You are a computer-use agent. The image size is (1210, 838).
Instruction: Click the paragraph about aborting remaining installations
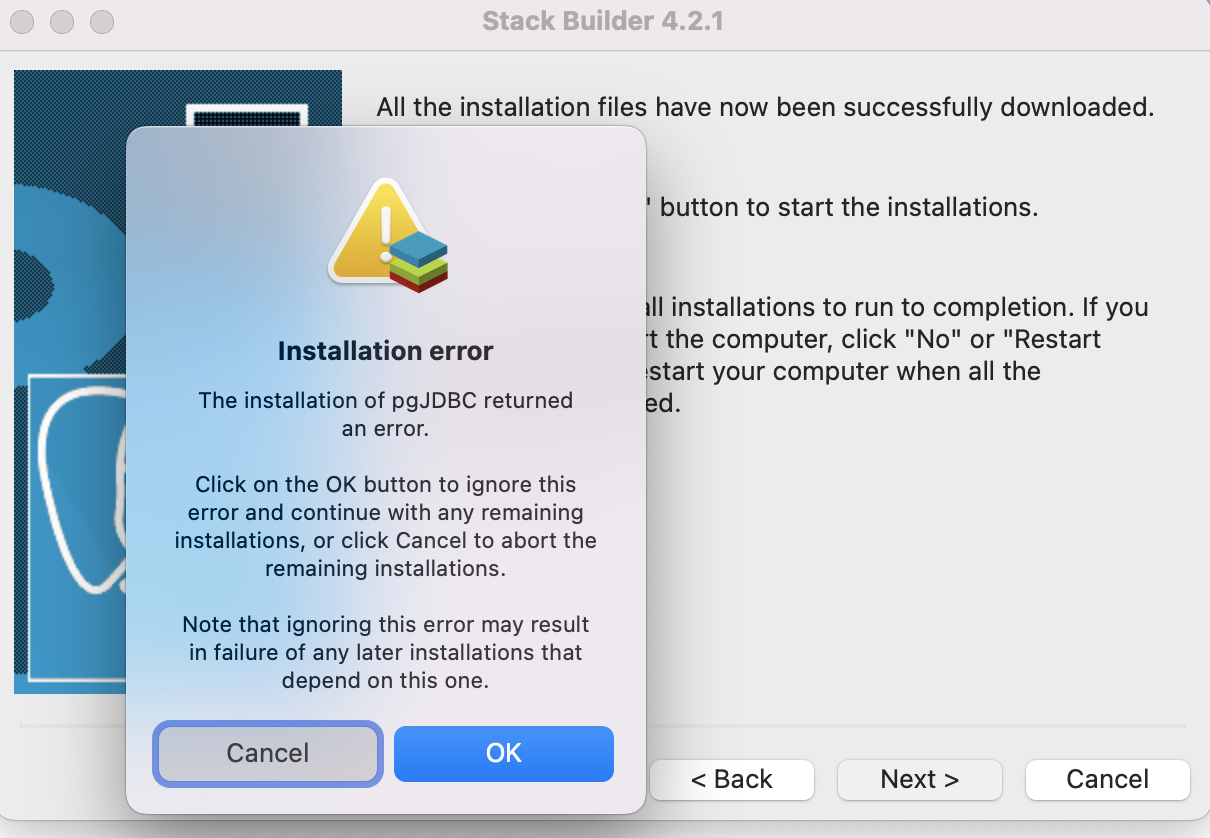385,526
